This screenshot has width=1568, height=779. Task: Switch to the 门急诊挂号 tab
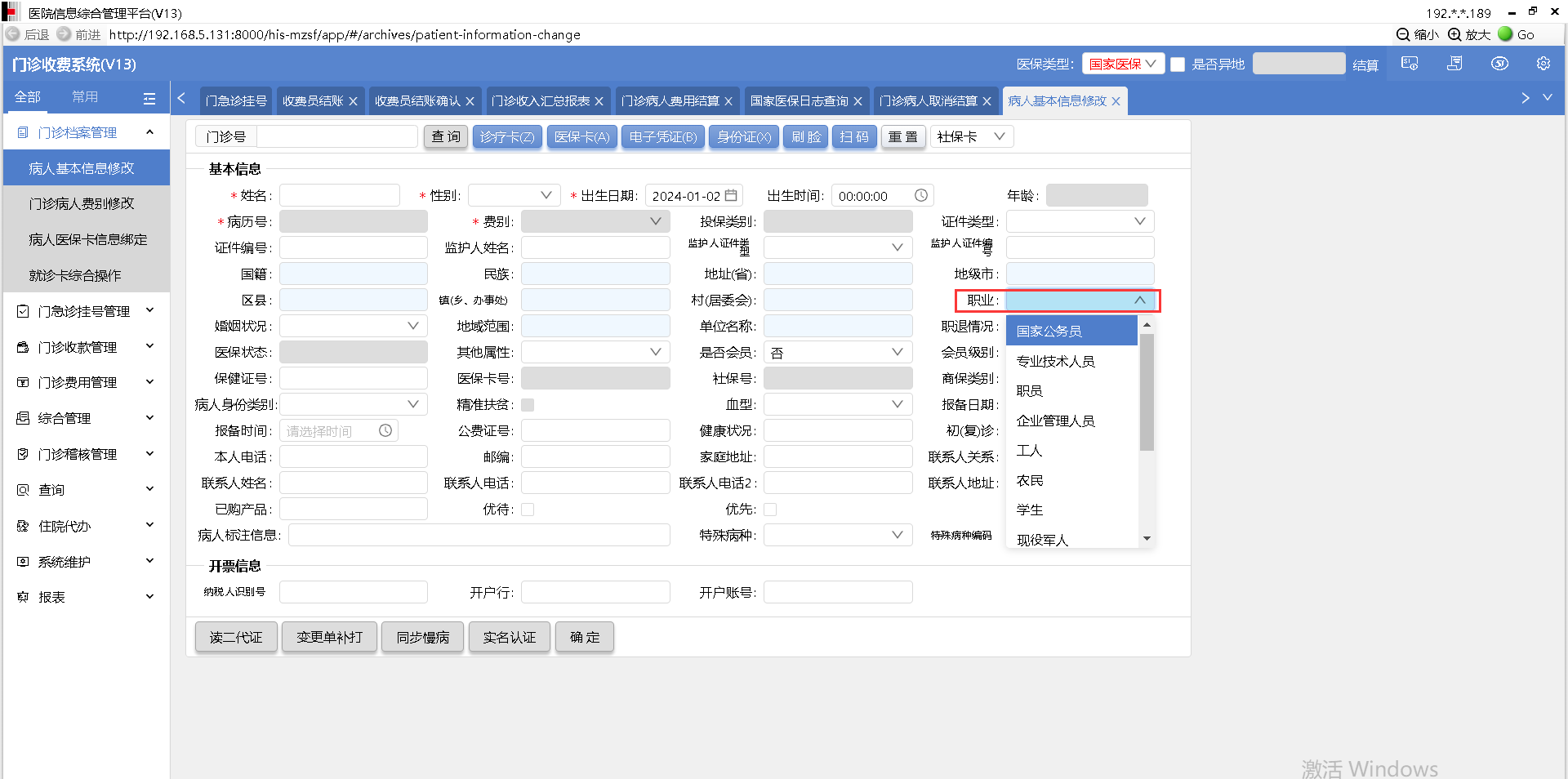[x=236, y=101]
